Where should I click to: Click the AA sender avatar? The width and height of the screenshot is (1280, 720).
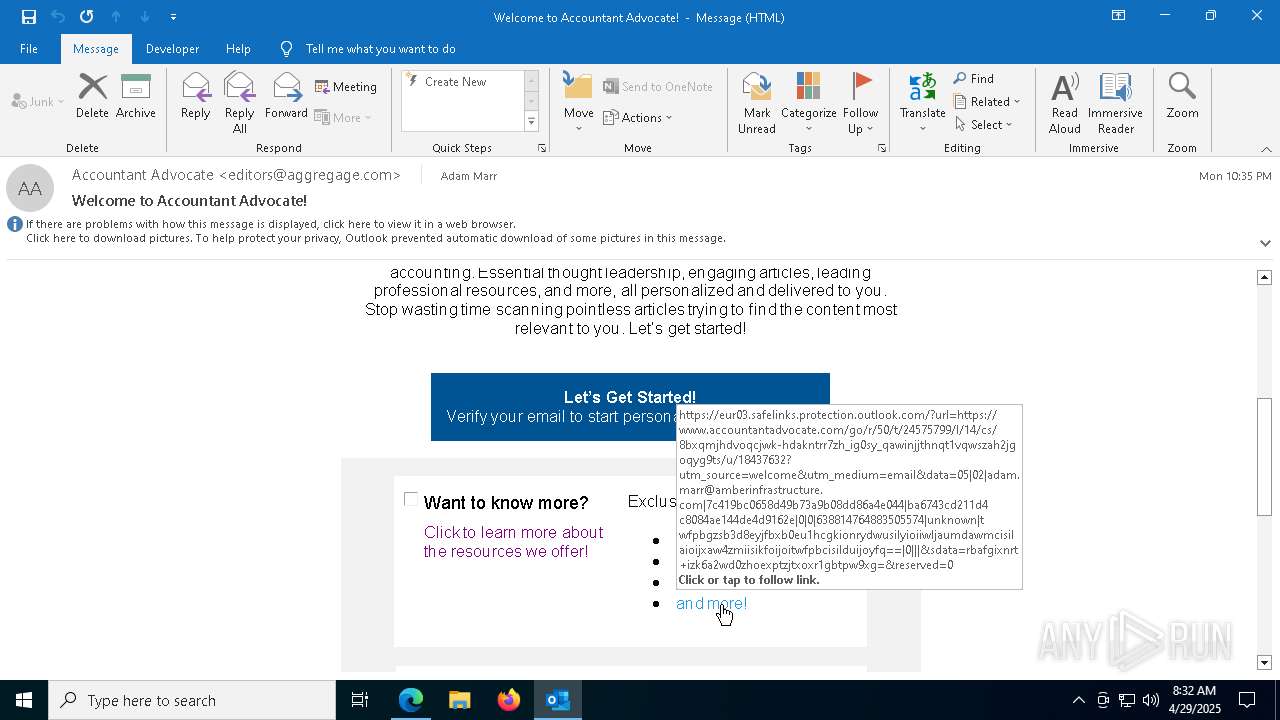30,188
